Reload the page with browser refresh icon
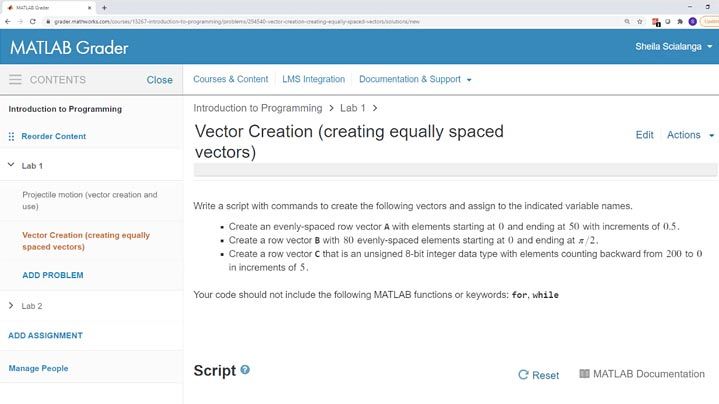This screenshot has width=719, height=404. (x=32, y=21)
